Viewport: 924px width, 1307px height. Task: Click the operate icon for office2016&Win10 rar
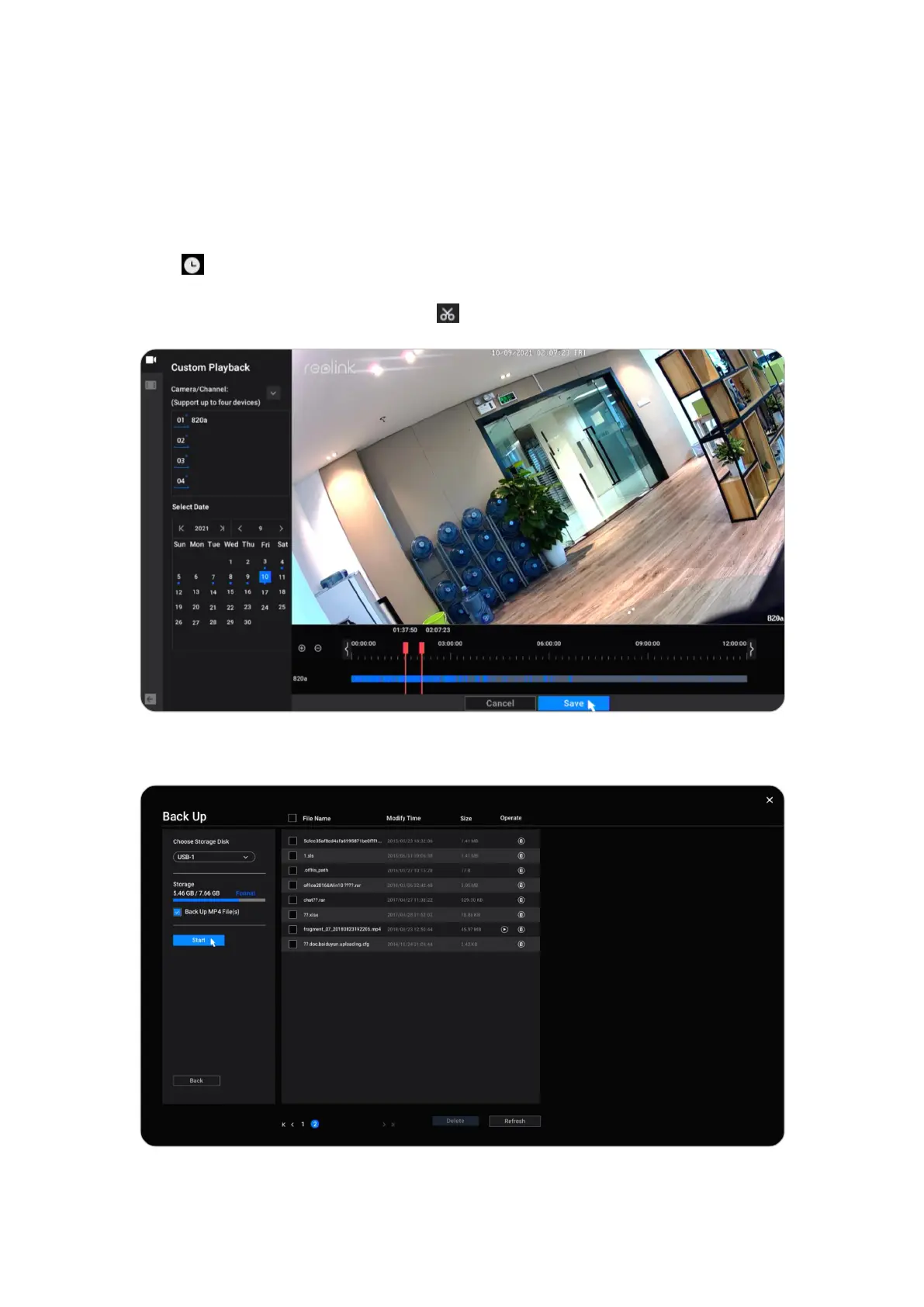click(521, 886)
